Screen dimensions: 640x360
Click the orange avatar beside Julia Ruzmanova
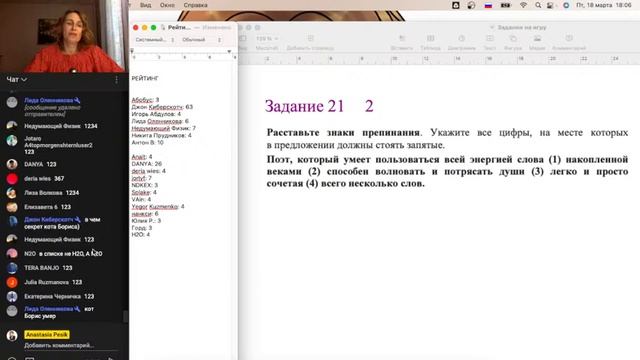[12, 282]
